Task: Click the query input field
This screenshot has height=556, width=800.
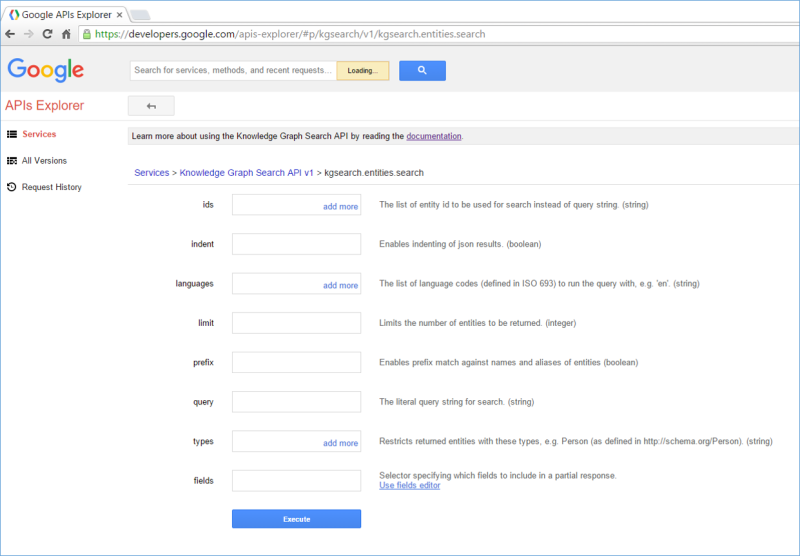Action: click(296, 401)
